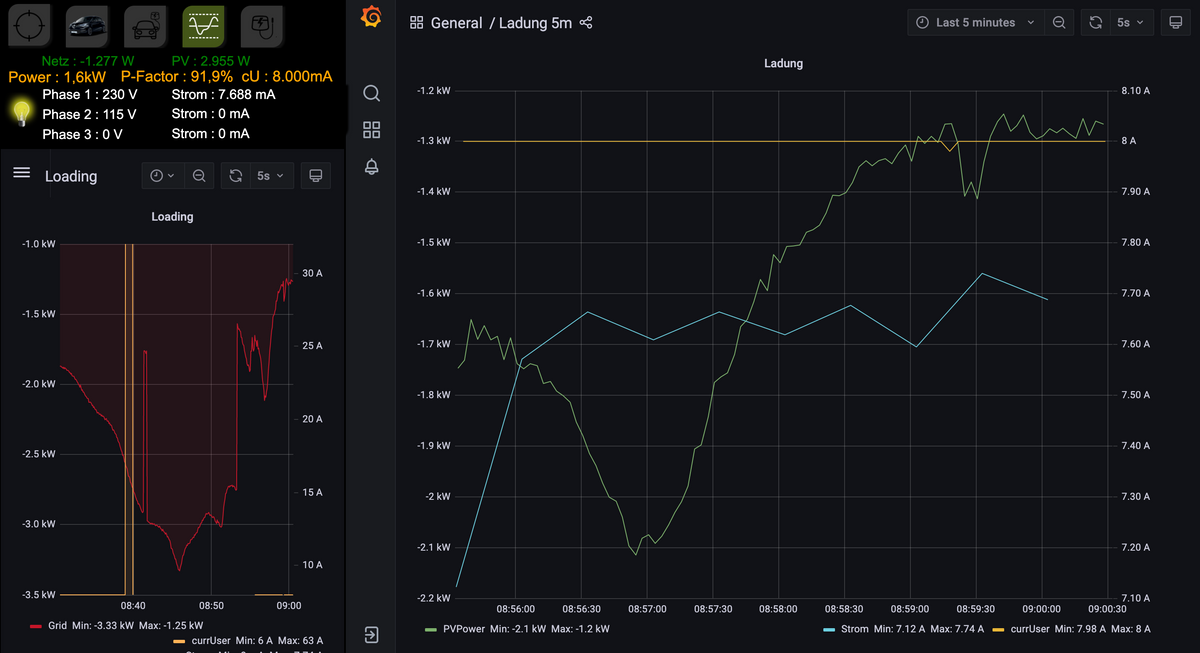Open Grafana search in sidebar
Viewport: 1200px width, 653px height.
(x=371, y=93)
